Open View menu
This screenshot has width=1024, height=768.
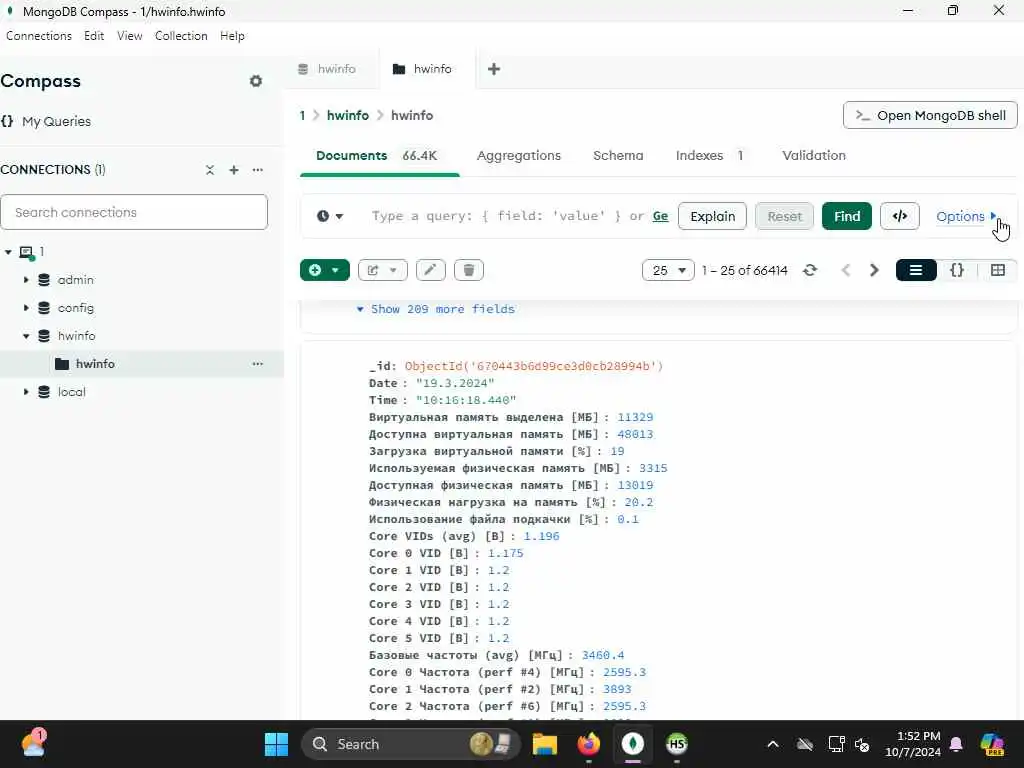[x=129, y=36]
